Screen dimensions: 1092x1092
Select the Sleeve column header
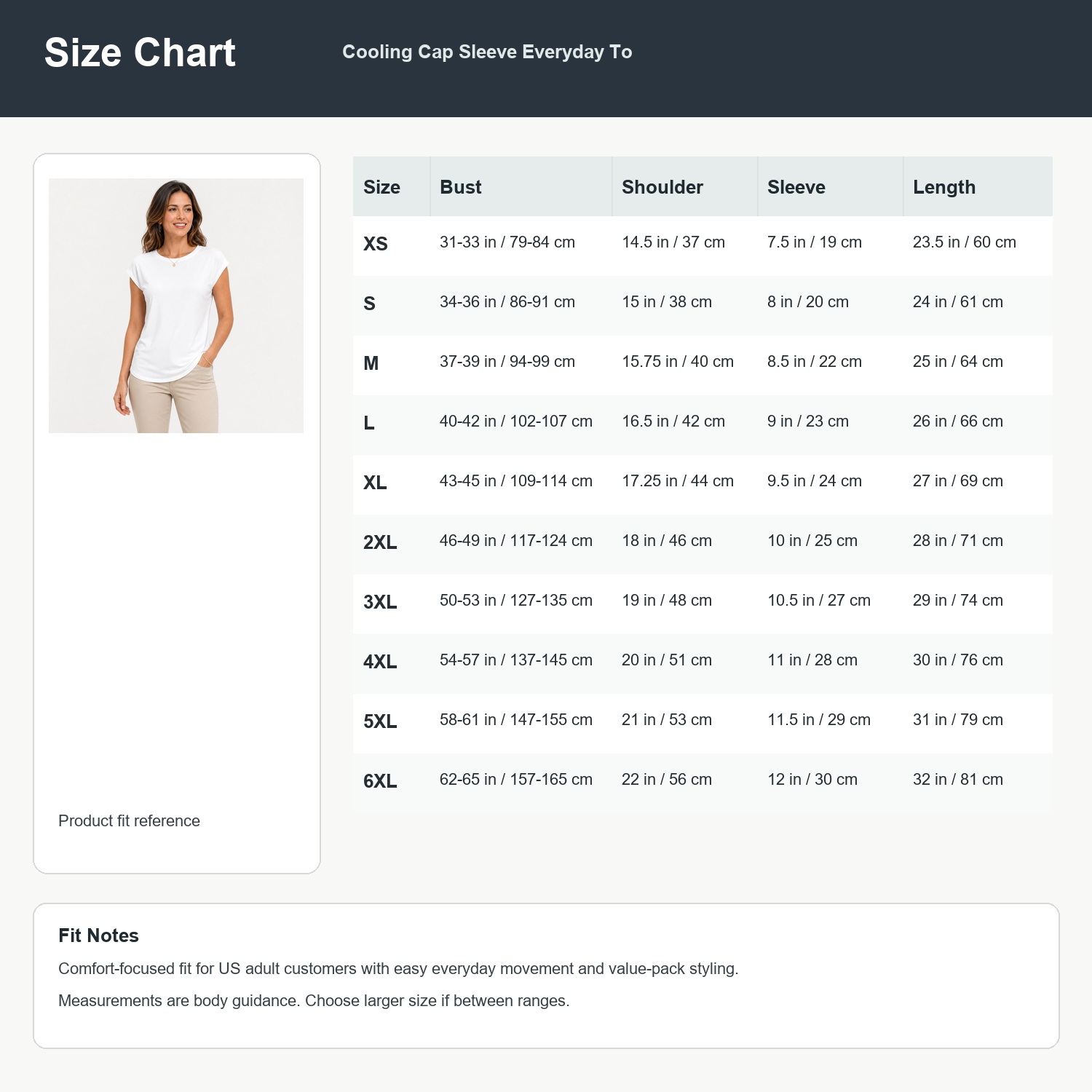click(x=796, y=187)
